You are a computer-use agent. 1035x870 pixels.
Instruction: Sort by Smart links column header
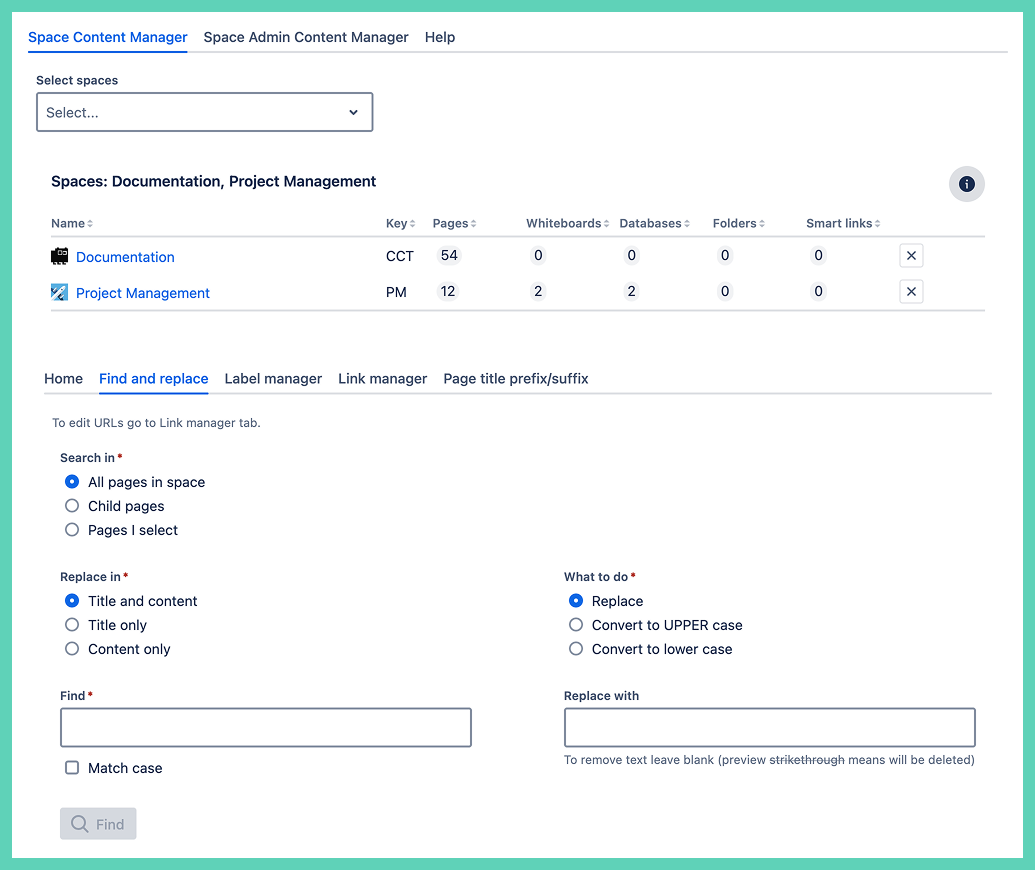tap(842, 224)
